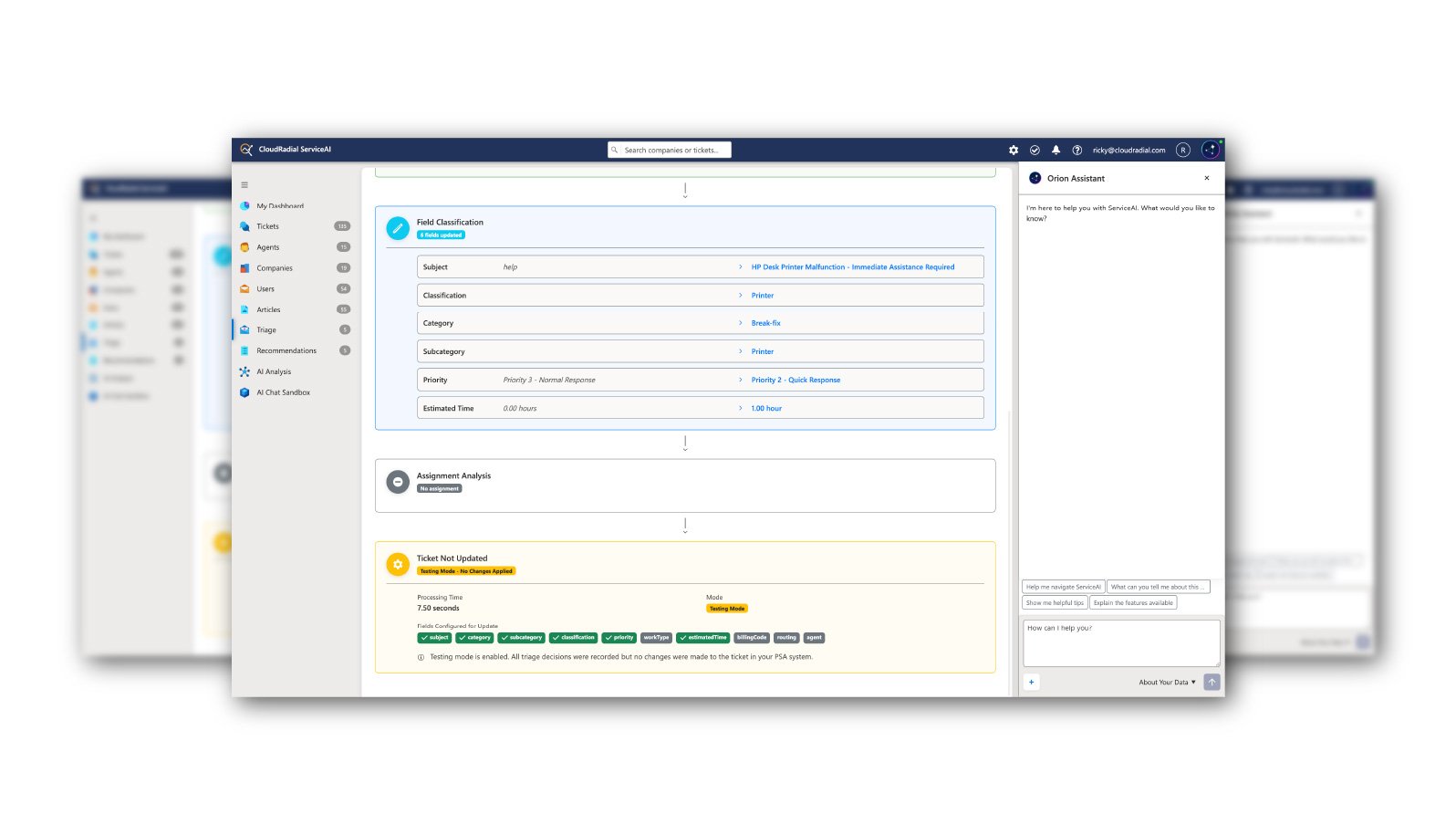Open the help question mark icon

coord(1076,151)
